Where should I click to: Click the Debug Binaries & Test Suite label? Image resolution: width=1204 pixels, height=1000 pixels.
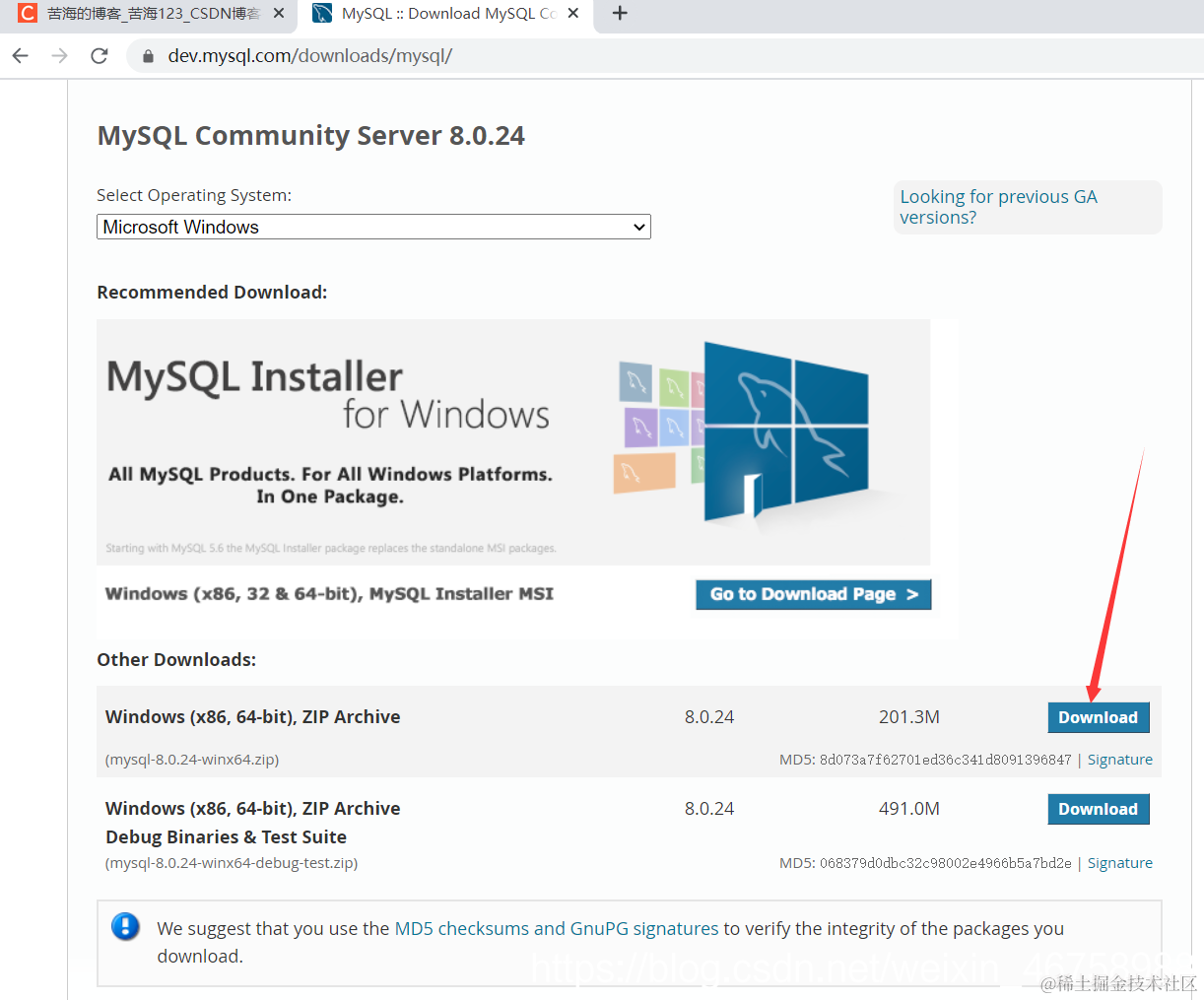[226, 837]
